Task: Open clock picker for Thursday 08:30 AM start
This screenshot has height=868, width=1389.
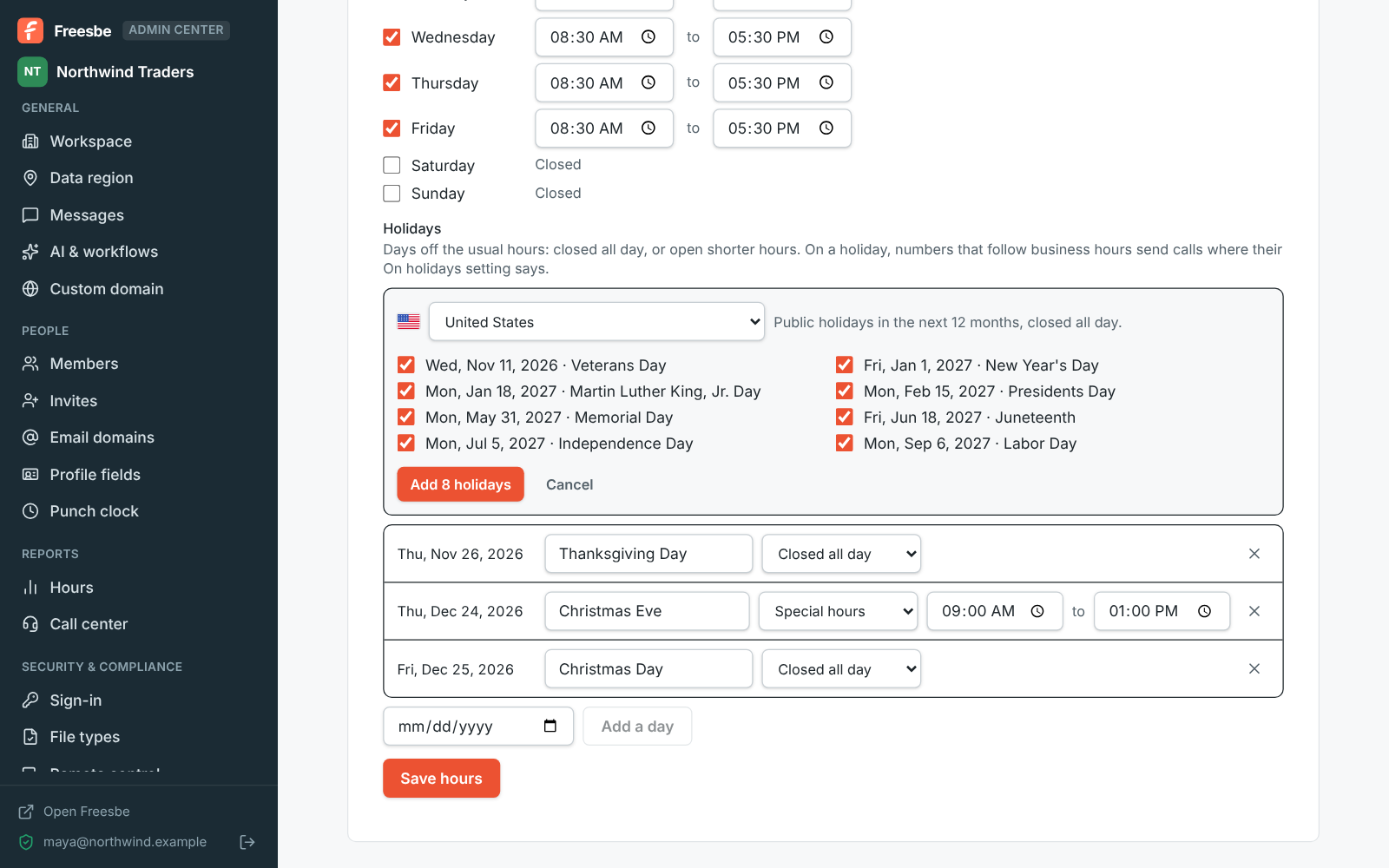Action: [x=648, y=82]
